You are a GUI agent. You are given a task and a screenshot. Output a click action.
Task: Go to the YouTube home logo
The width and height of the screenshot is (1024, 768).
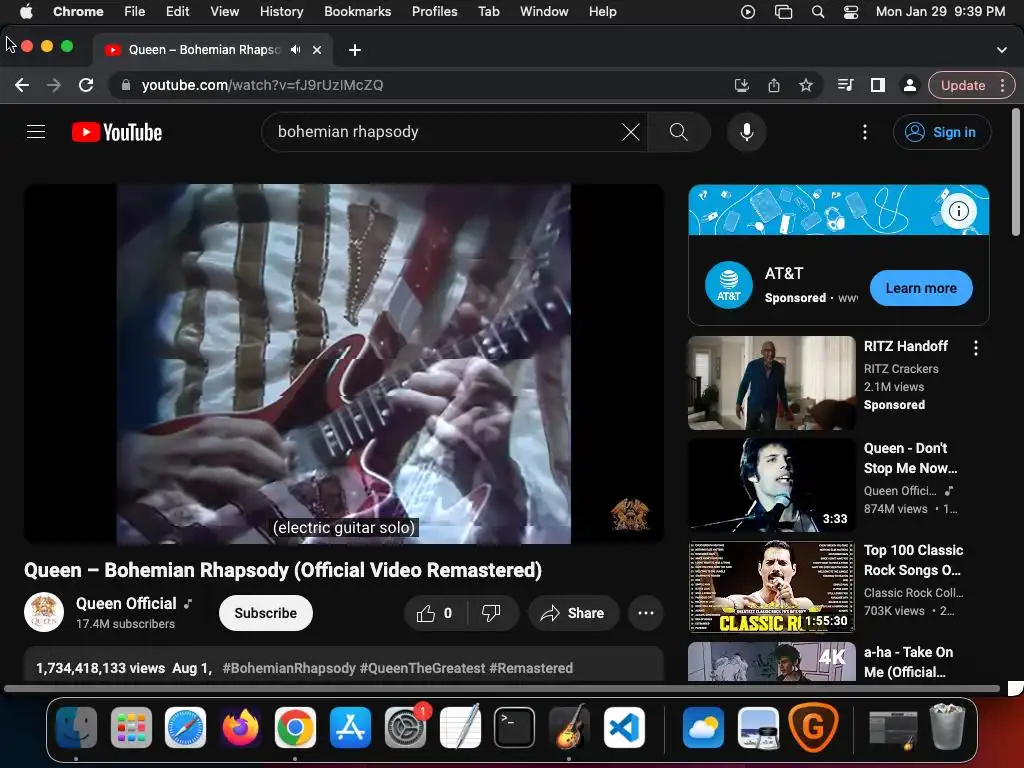point(117,132)
